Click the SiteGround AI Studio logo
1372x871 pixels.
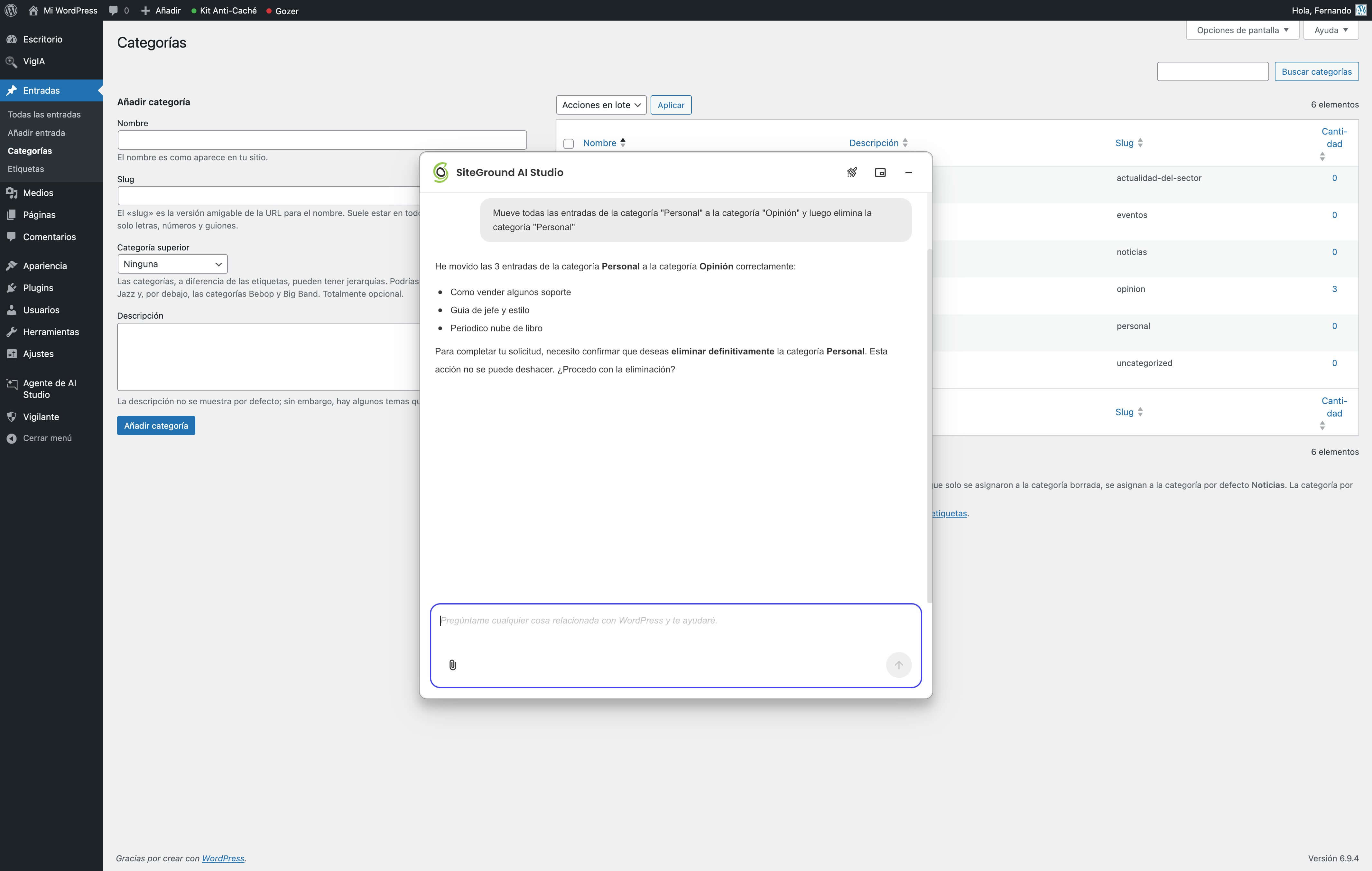click(440, 172)
